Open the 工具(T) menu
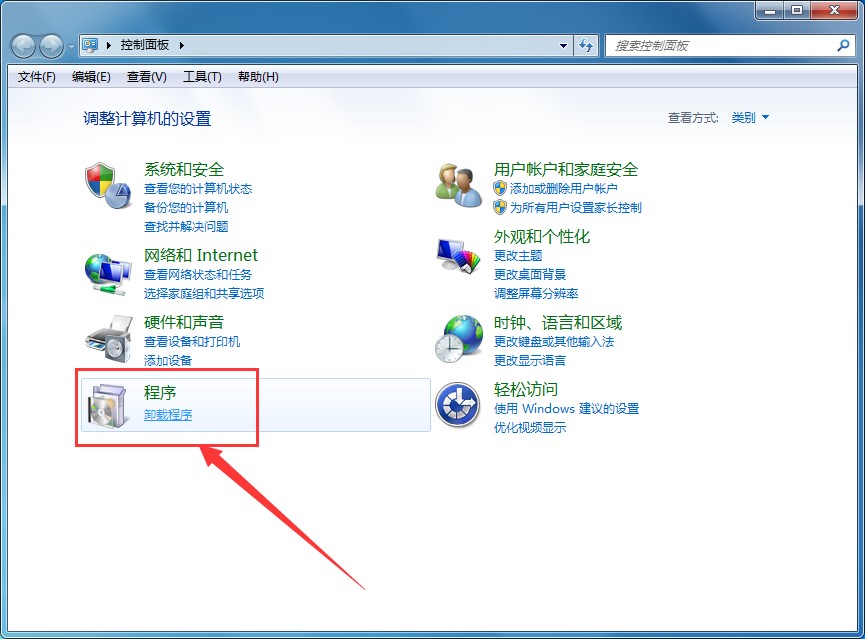This screenshot has height=639, width=865. tap(202, 77)
